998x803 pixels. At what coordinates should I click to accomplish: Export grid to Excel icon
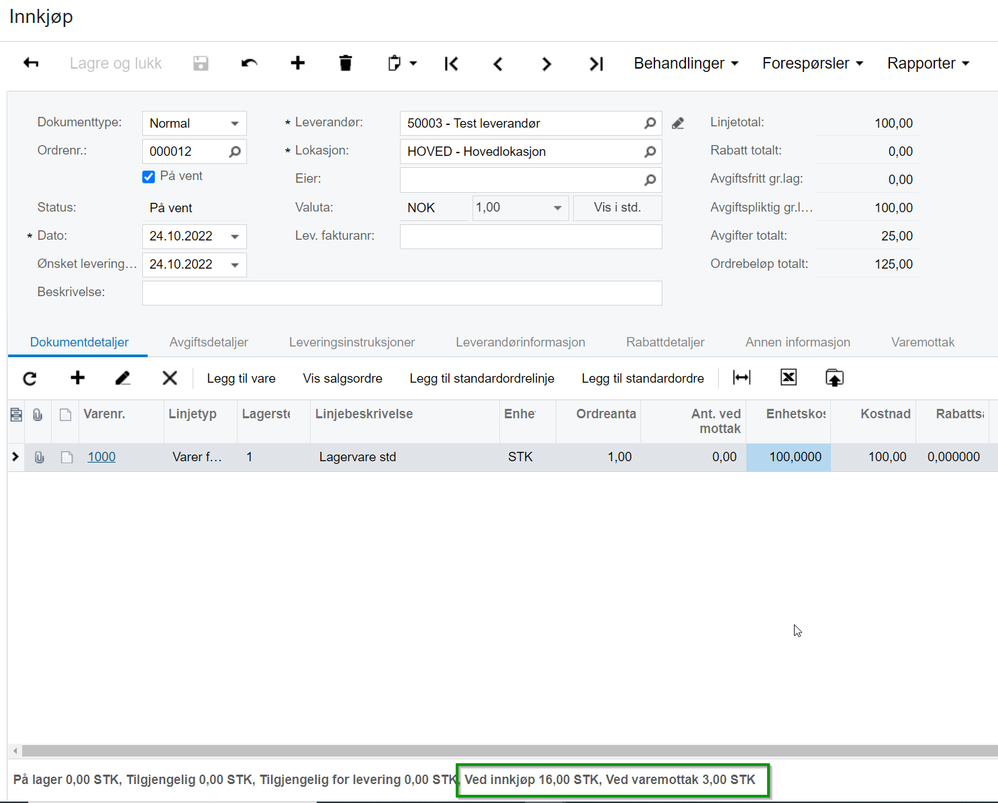point(788,378)
